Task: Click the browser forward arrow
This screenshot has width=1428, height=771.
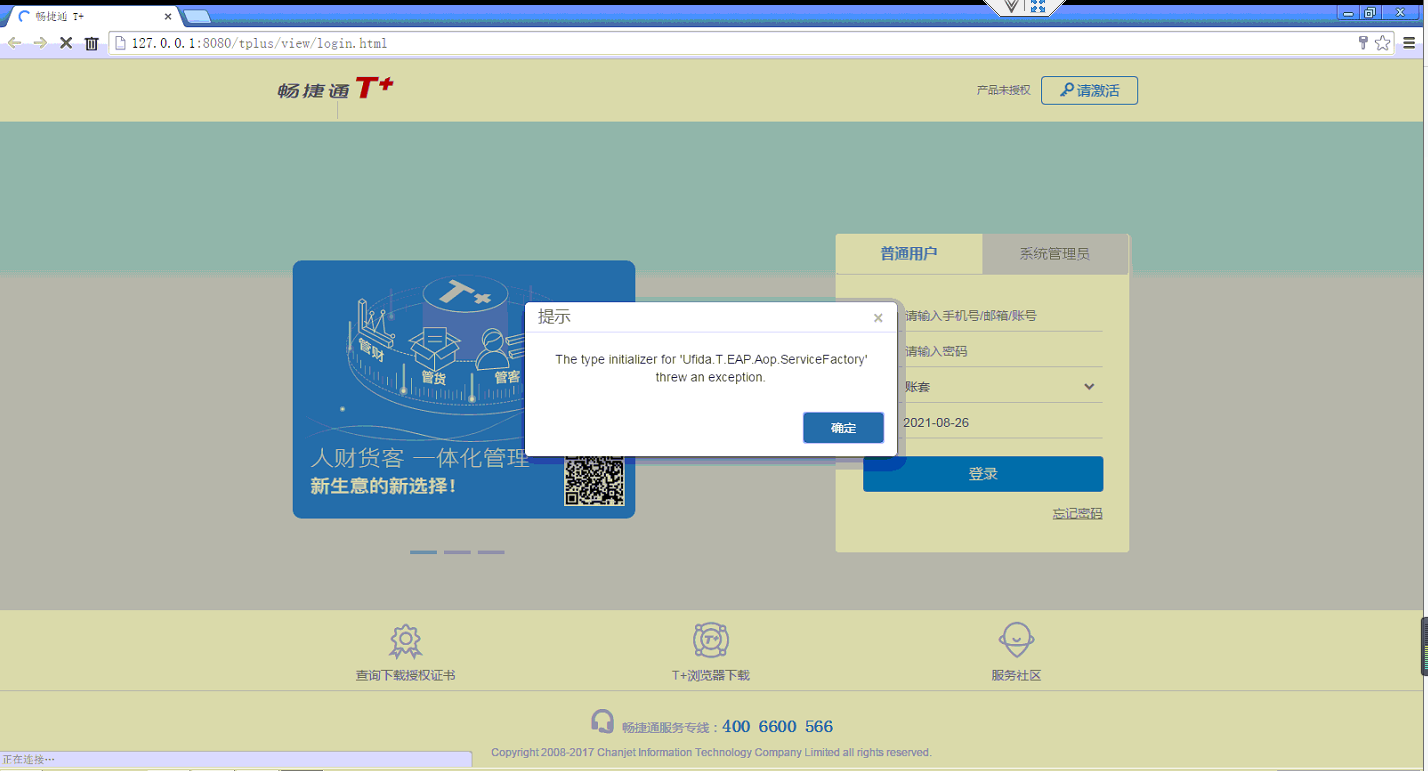Action: tap(40, 43)
